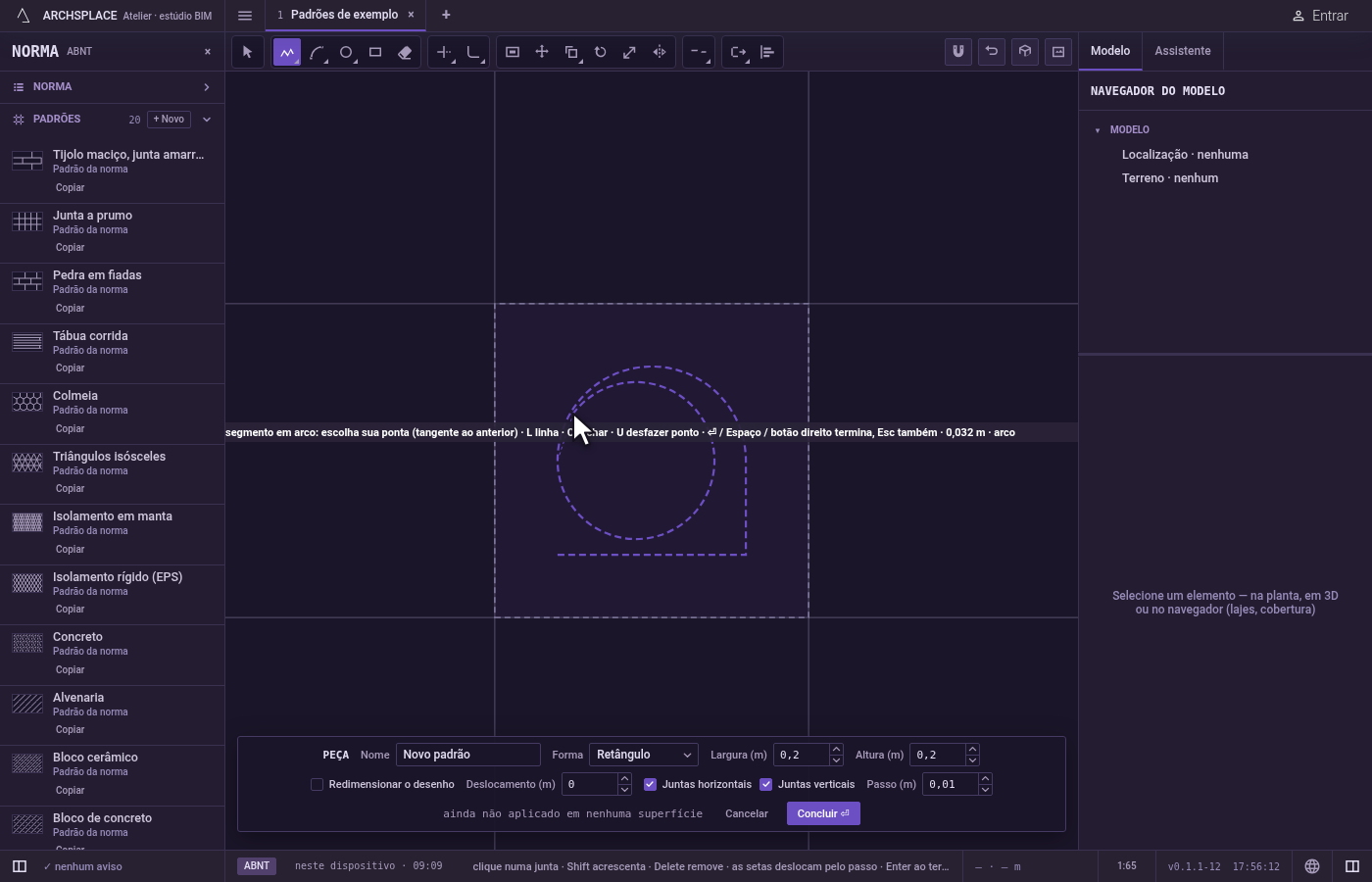
Task: Expand the NORMA section chevron
Action: [x=207, y=87]
